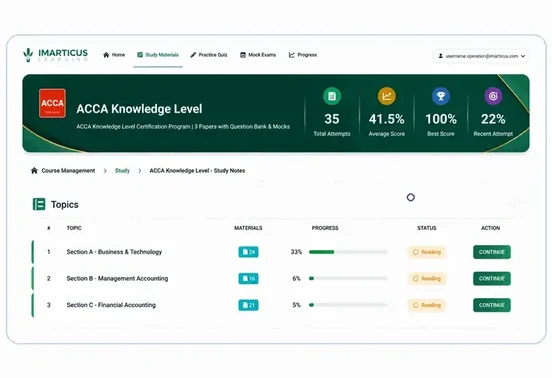Open the Practice Quiz page
Image resolution: width=552 pixels, height=378 pixels.
209,55
